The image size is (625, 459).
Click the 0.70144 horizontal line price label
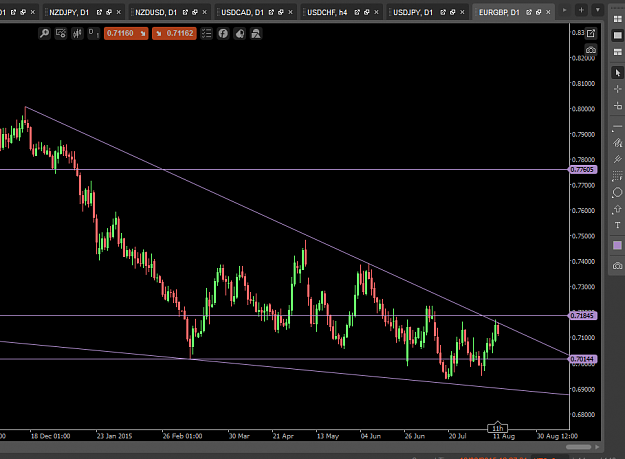[582, 359]
